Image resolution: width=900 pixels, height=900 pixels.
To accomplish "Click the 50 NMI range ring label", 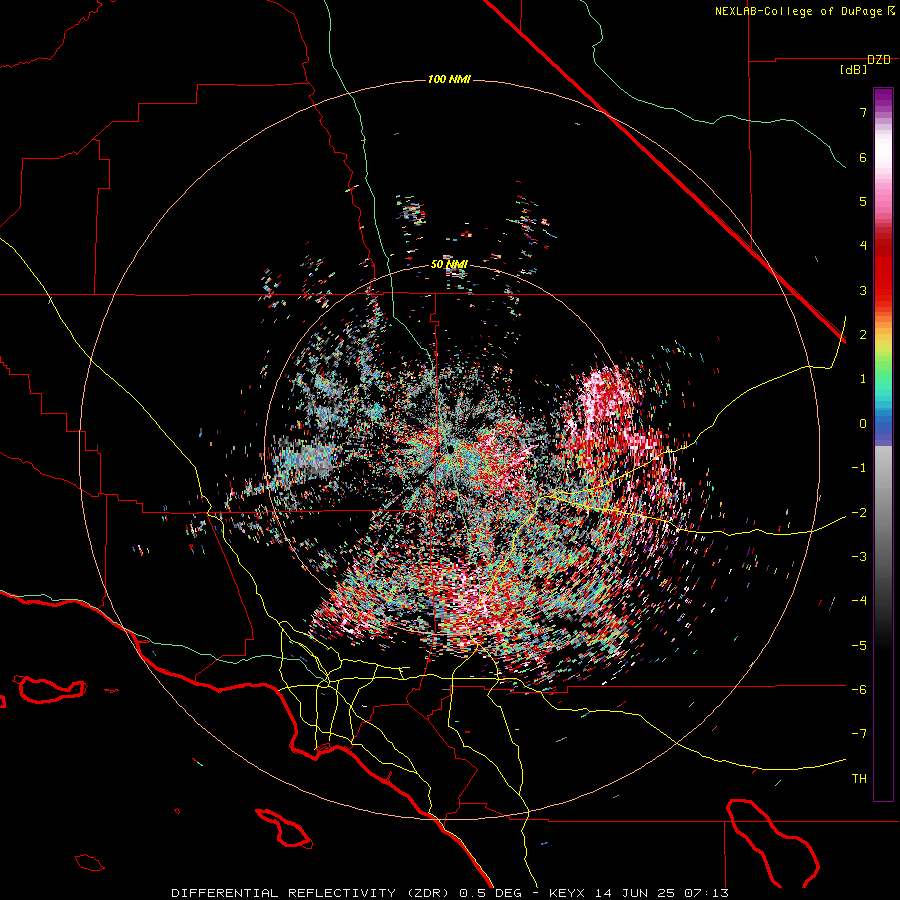I will pos(449,265).
